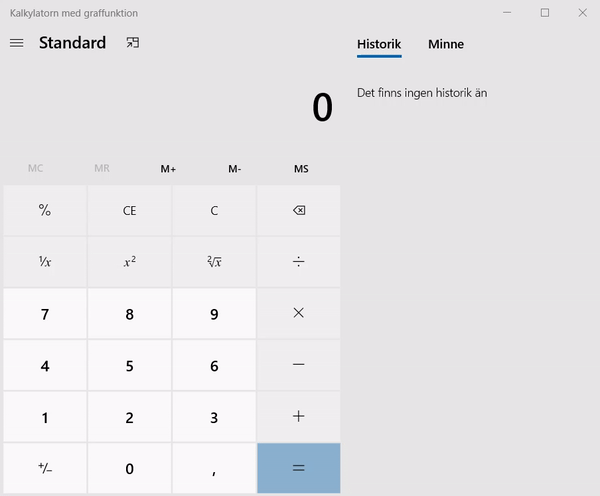Switch to the Minne tab
Image resolution: width=600 pixels, height=496 pixels.
click(x=446, y=44)
